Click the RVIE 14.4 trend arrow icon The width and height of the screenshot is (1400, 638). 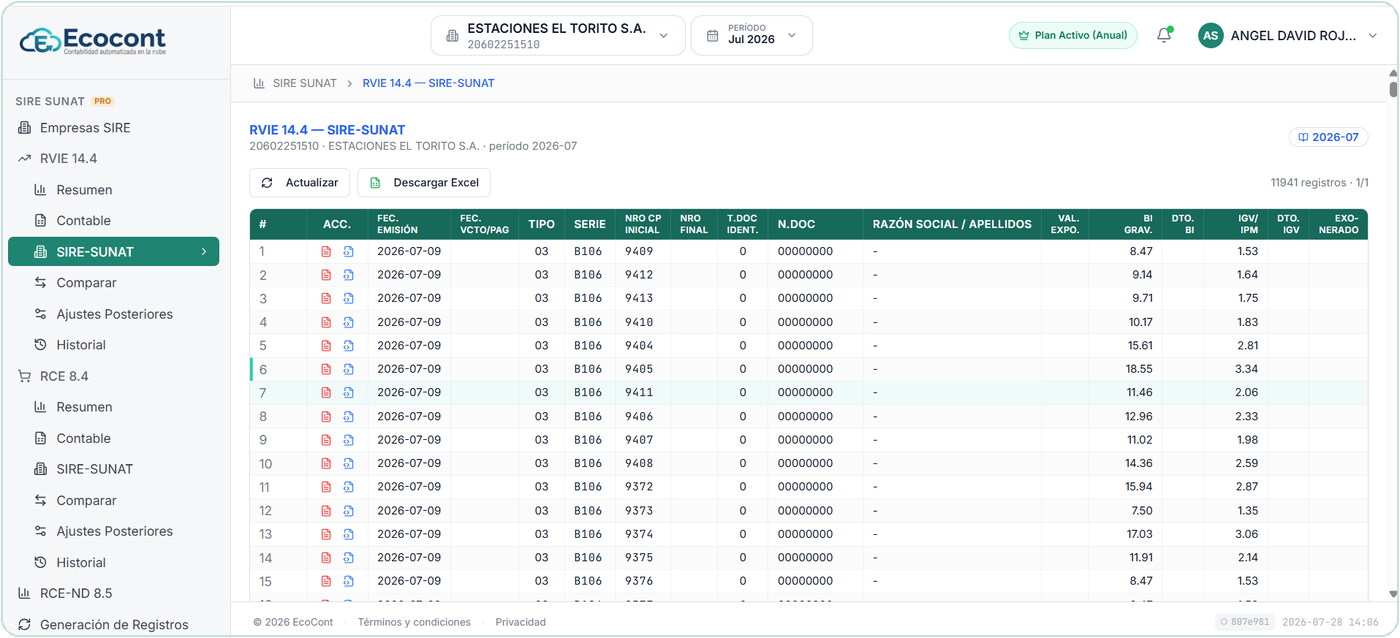click(x=24, y=158)
